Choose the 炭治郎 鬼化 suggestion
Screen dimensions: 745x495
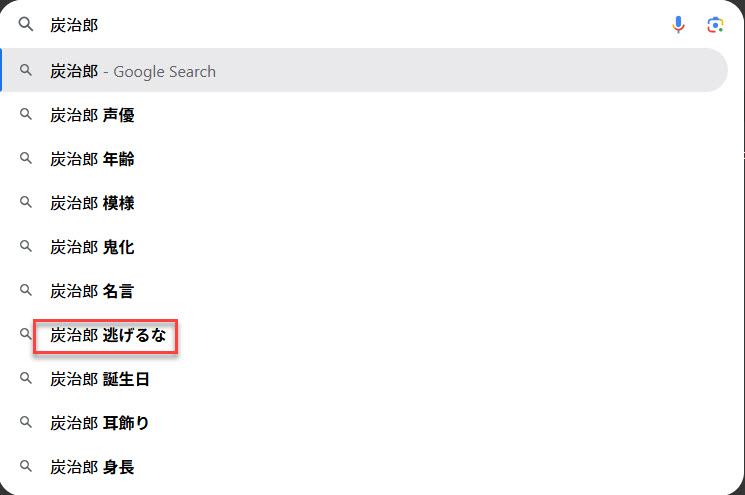93,247
